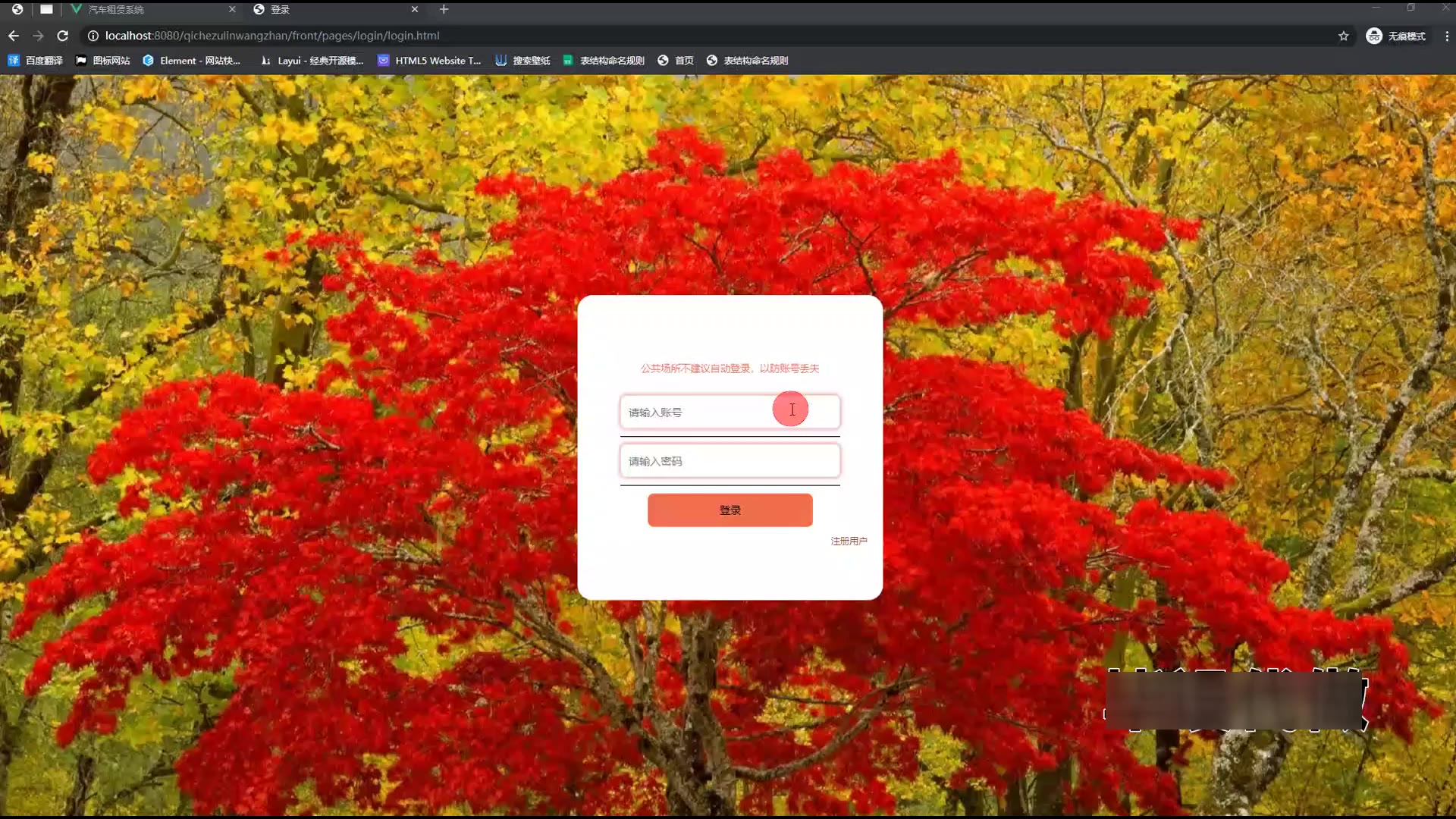This screenshot has height=819, width=1456.
Task: Open new tab with plus button
Action: click(444, 9)
